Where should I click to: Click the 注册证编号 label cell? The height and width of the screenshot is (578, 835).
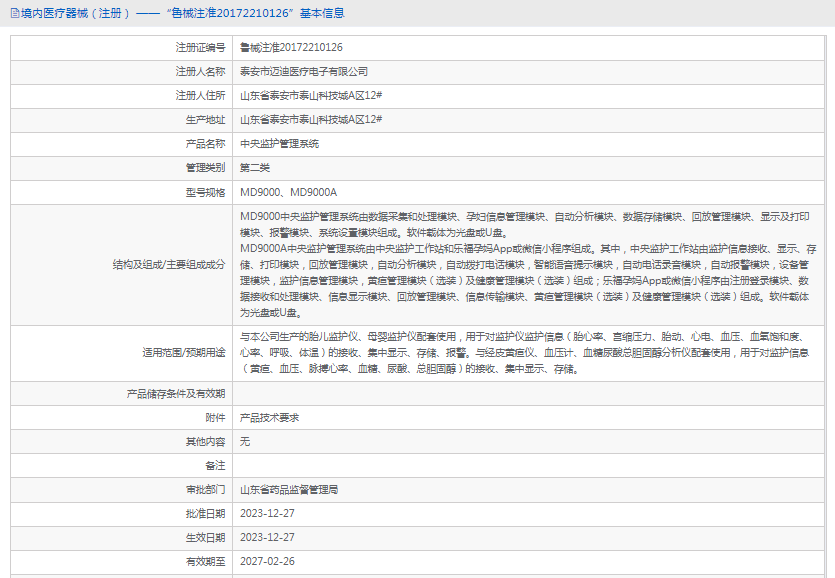(x=201, y=47)
